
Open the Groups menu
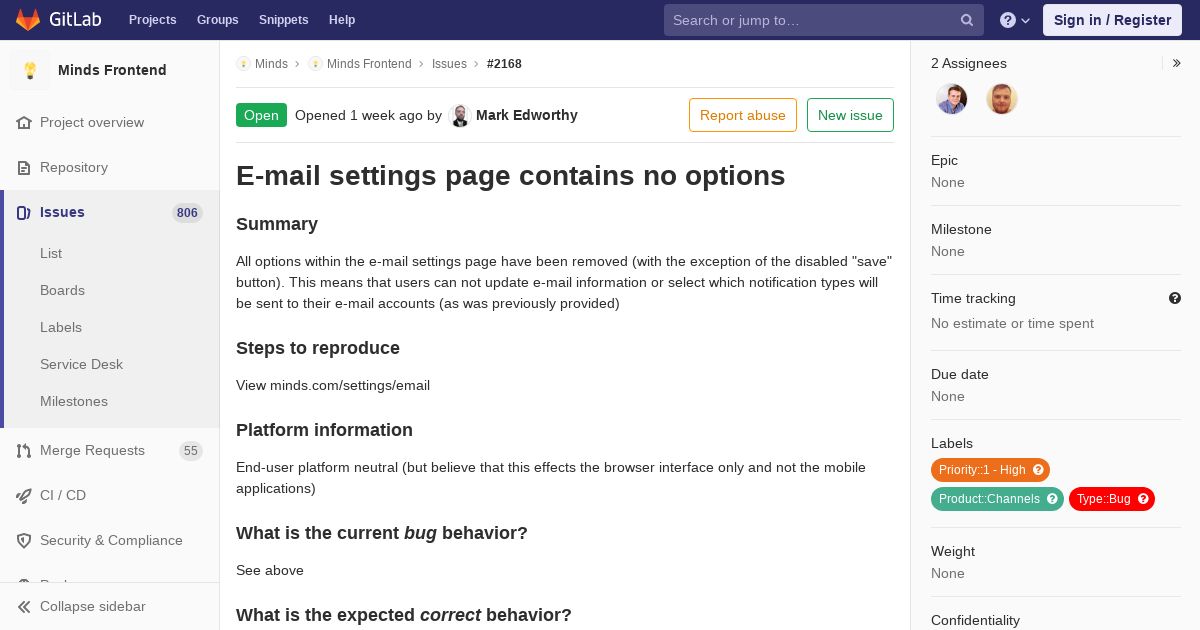[217, 20]
